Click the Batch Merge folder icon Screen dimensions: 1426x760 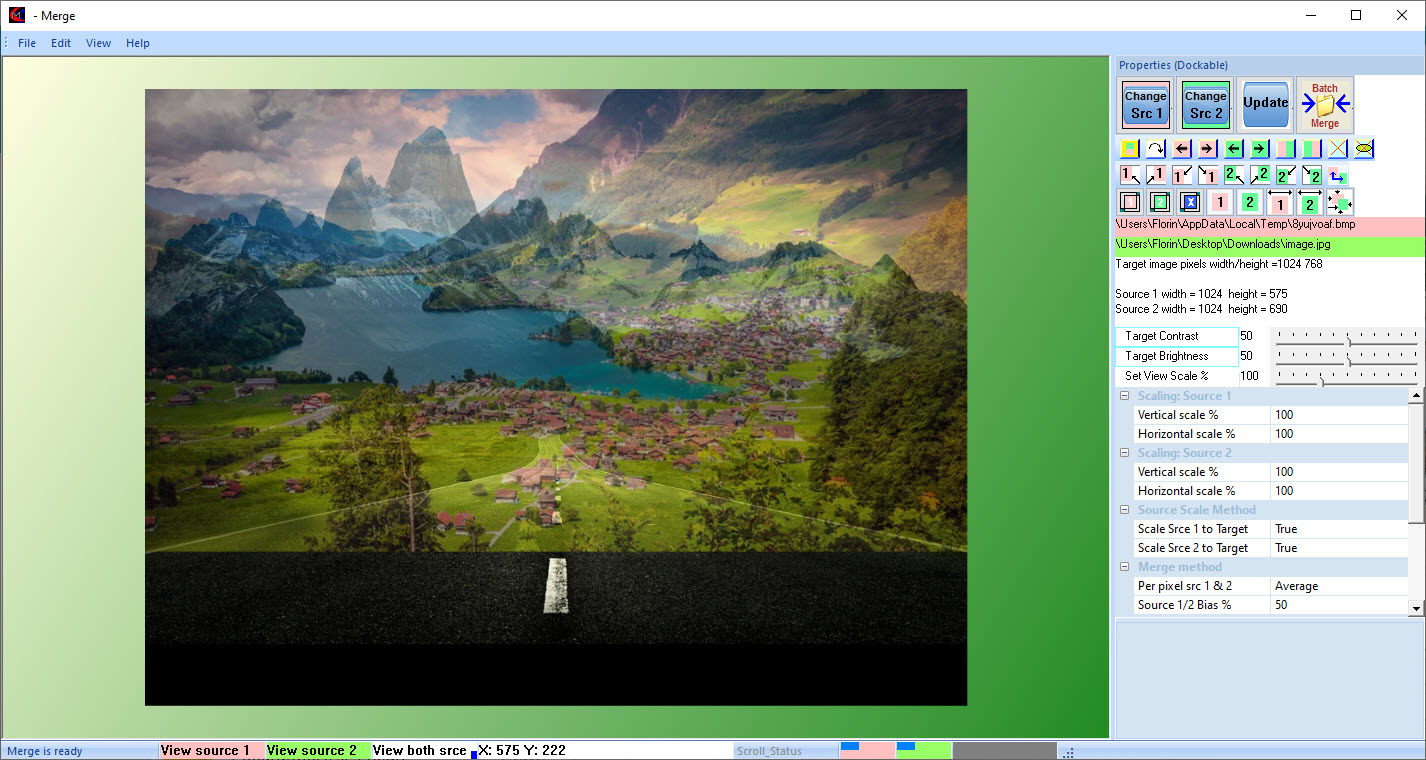[x=1325, y=104]
